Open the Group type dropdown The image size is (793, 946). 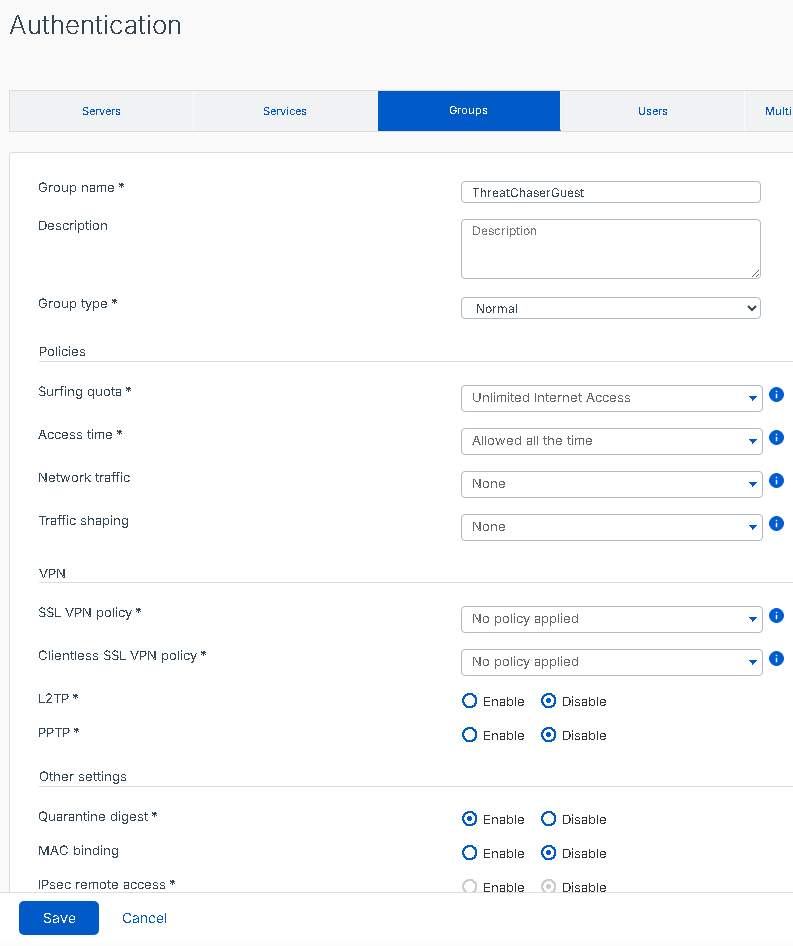[610, 309]
